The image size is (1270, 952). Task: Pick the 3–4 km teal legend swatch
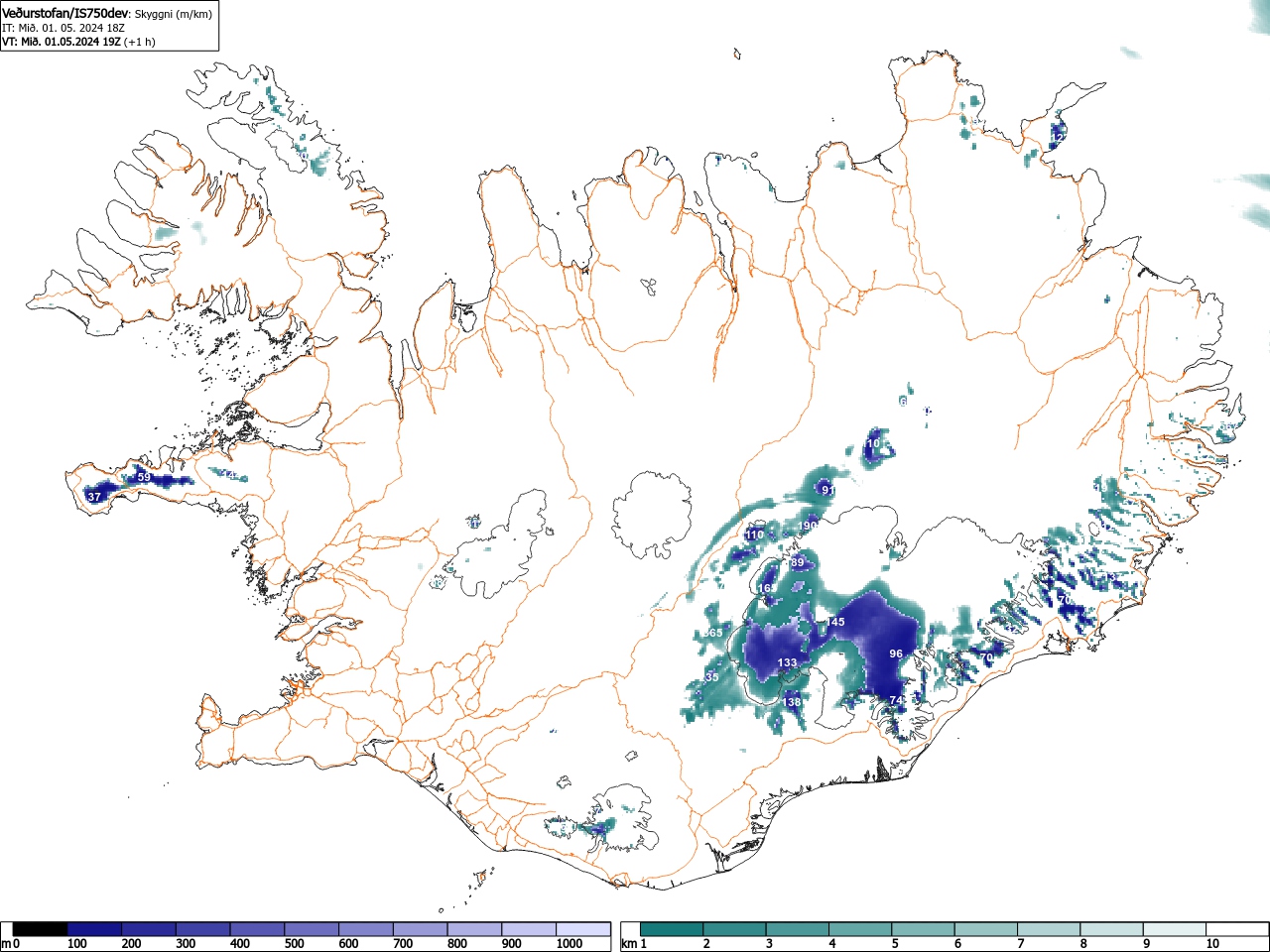pos(797,929)
